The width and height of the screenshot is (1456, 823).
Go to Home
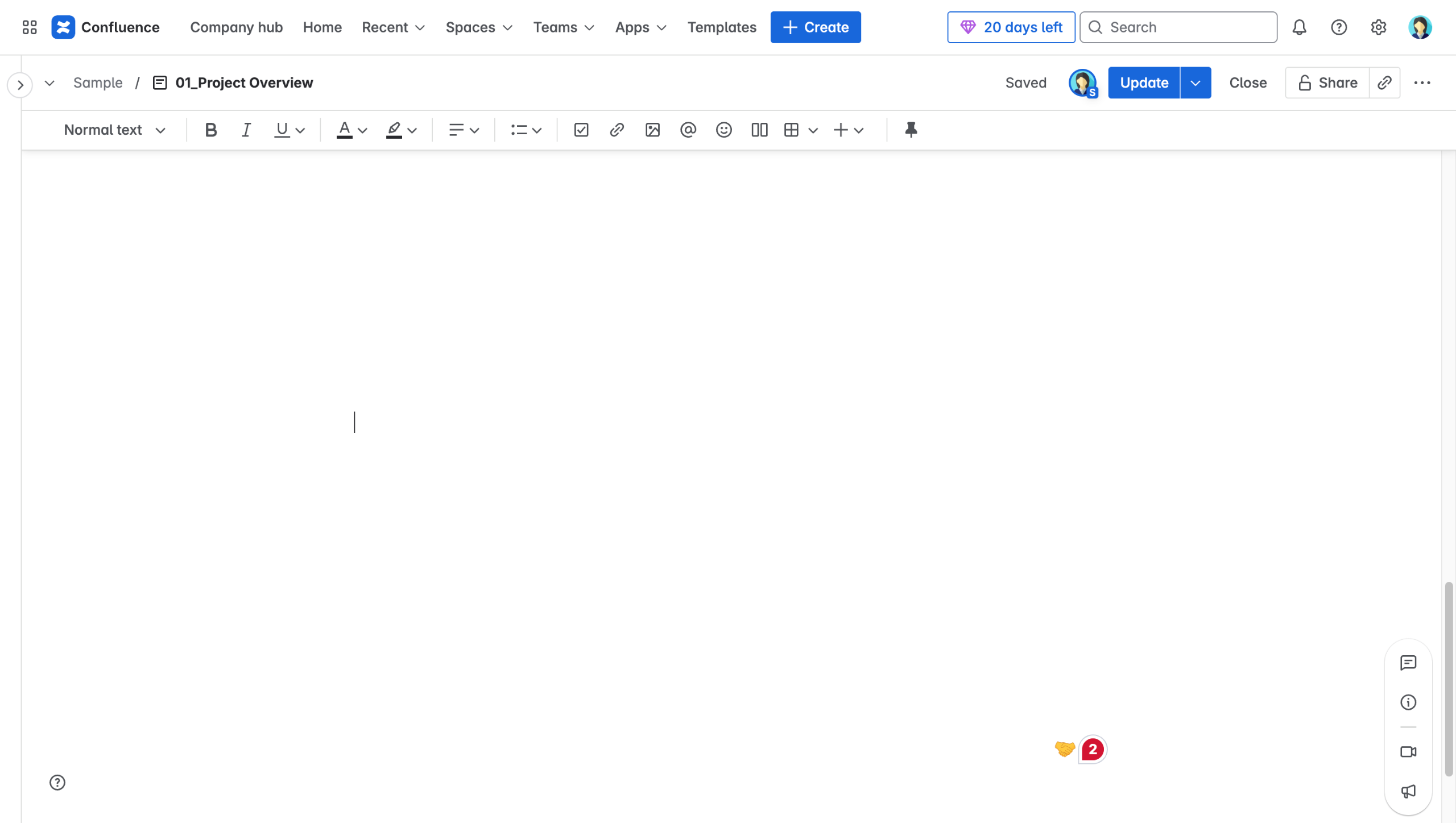tap(322, 27)
